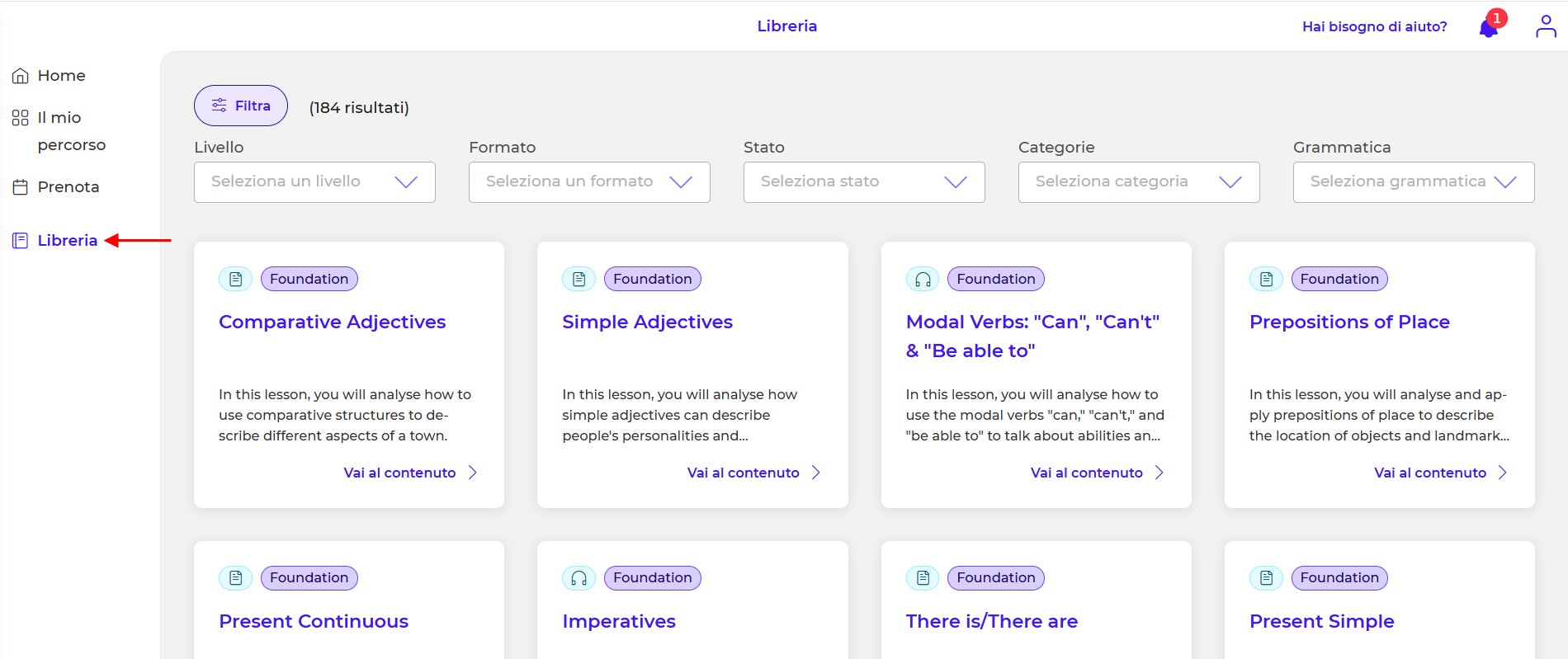Viewport: 1568px width, 659px height.
Task: Click the Home house icon in sidebar
Action: (x=21, y=76)
